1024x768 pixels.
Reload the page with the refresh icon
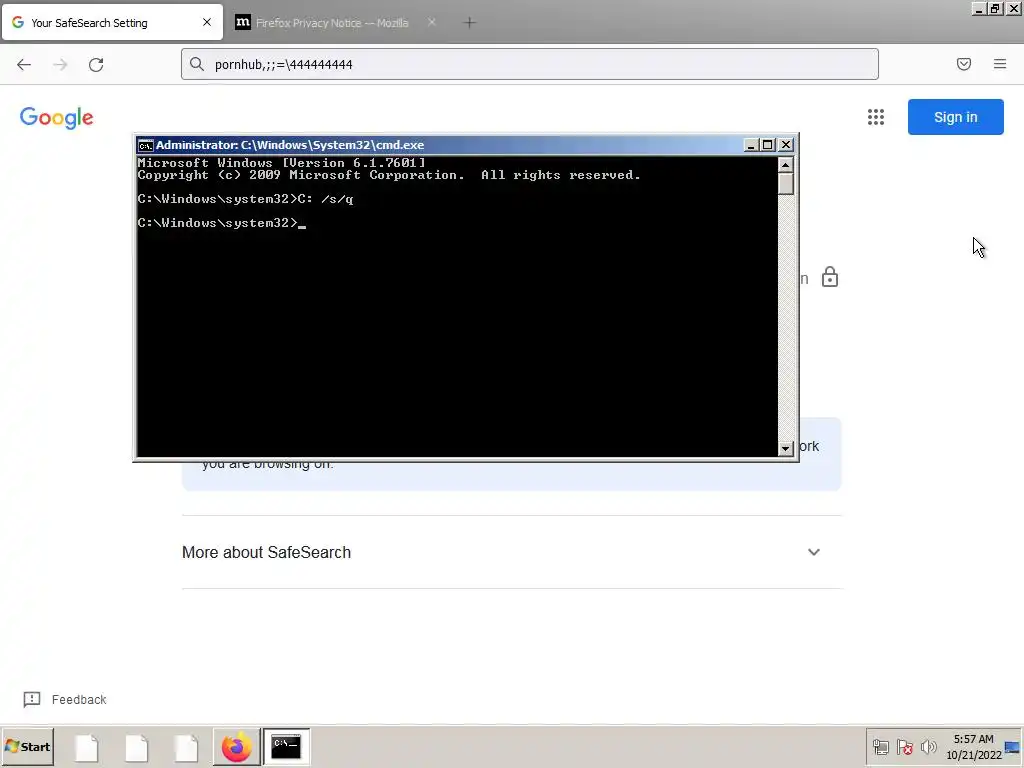click(x=96, y=65)
